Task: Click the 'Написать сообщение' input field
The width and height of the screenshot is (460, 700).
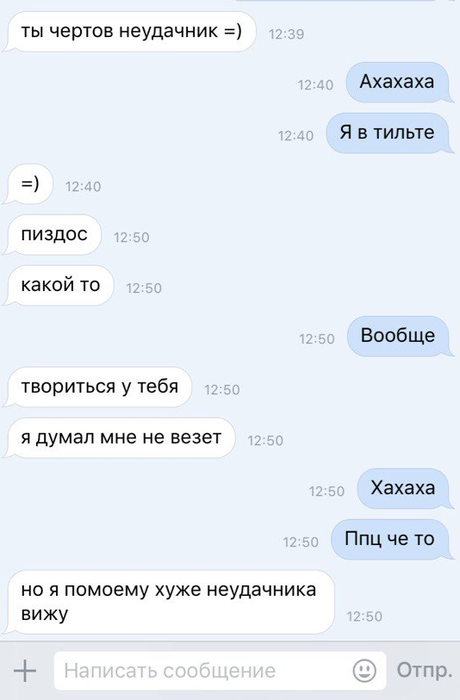Action: [x=220, y=671]
